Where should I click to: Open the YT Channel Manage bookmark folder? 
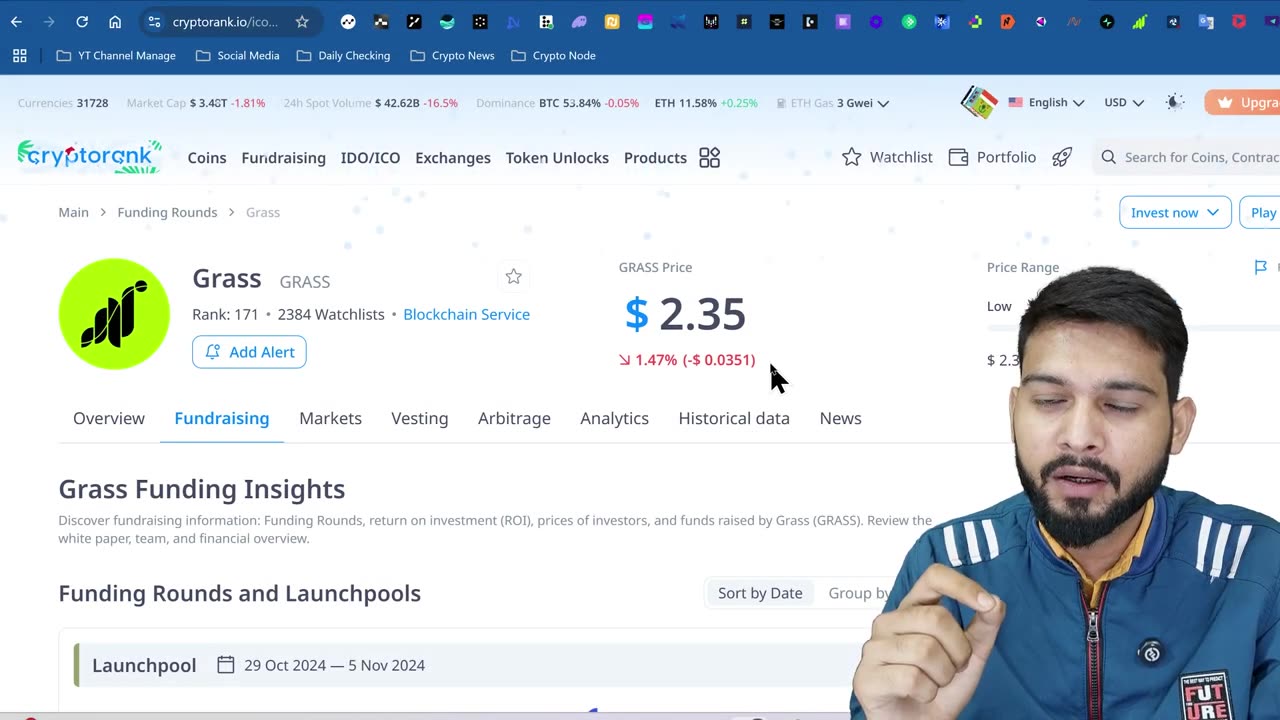click(x=116, y=56)
